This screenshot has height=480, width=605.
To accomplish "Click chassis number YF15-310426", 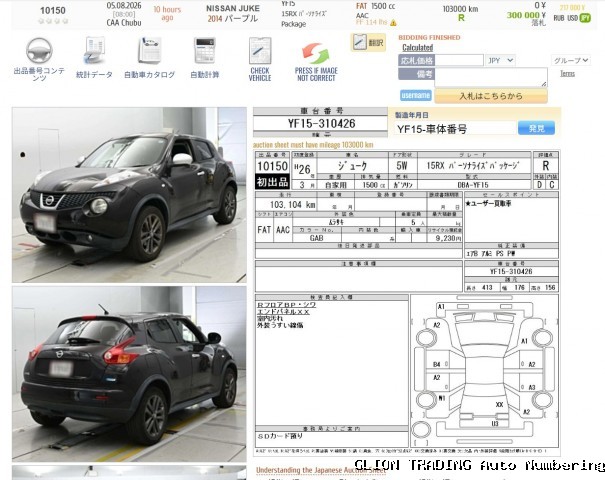I will click(321, 123).
